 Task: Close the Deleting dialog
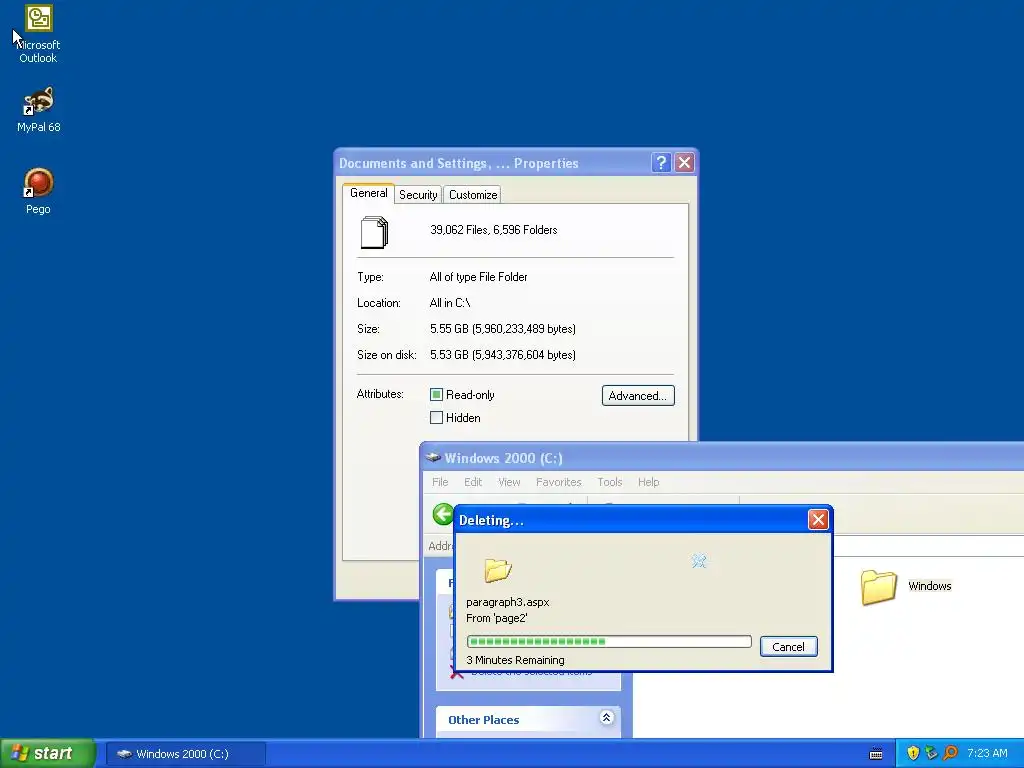pyautogui.click(x=818, y=520)
